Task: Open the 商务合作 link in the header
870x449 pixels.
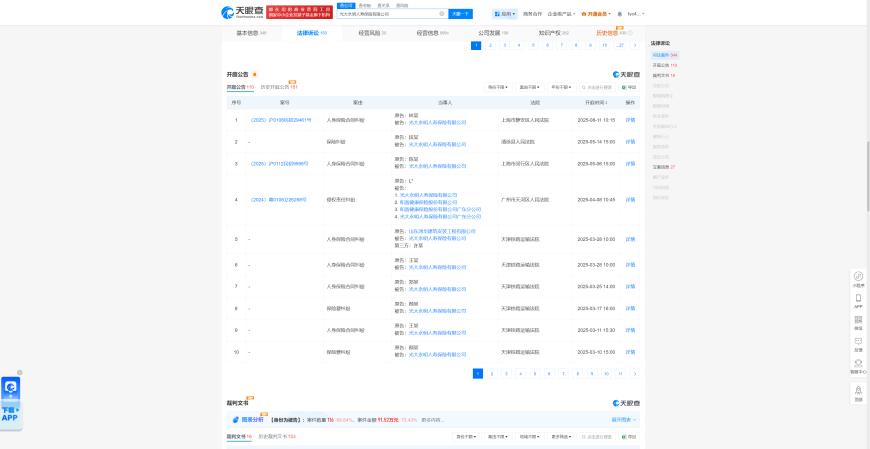Action: click(532, 14)
